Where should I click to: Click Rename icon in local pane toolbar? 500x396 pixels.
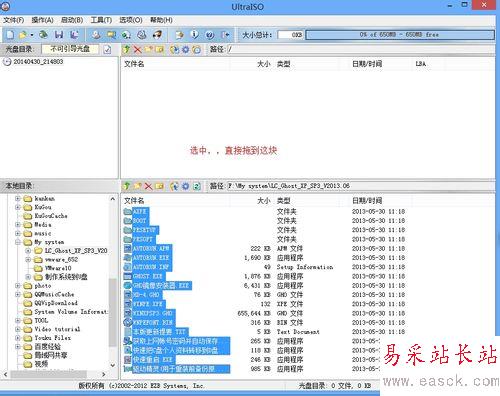[x=159, y=186]
